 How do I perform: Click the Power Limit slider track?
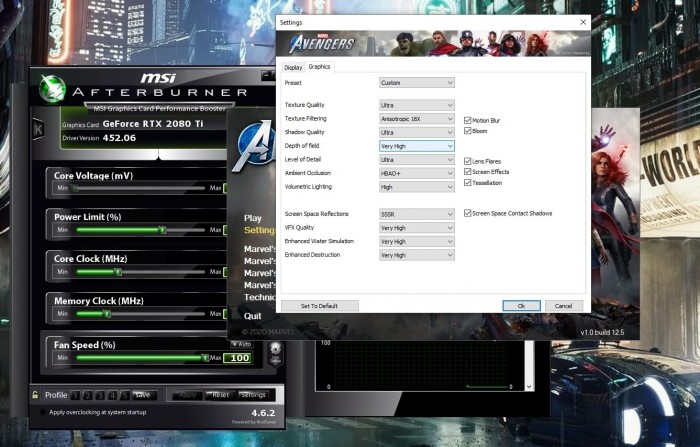coord(138,230)
